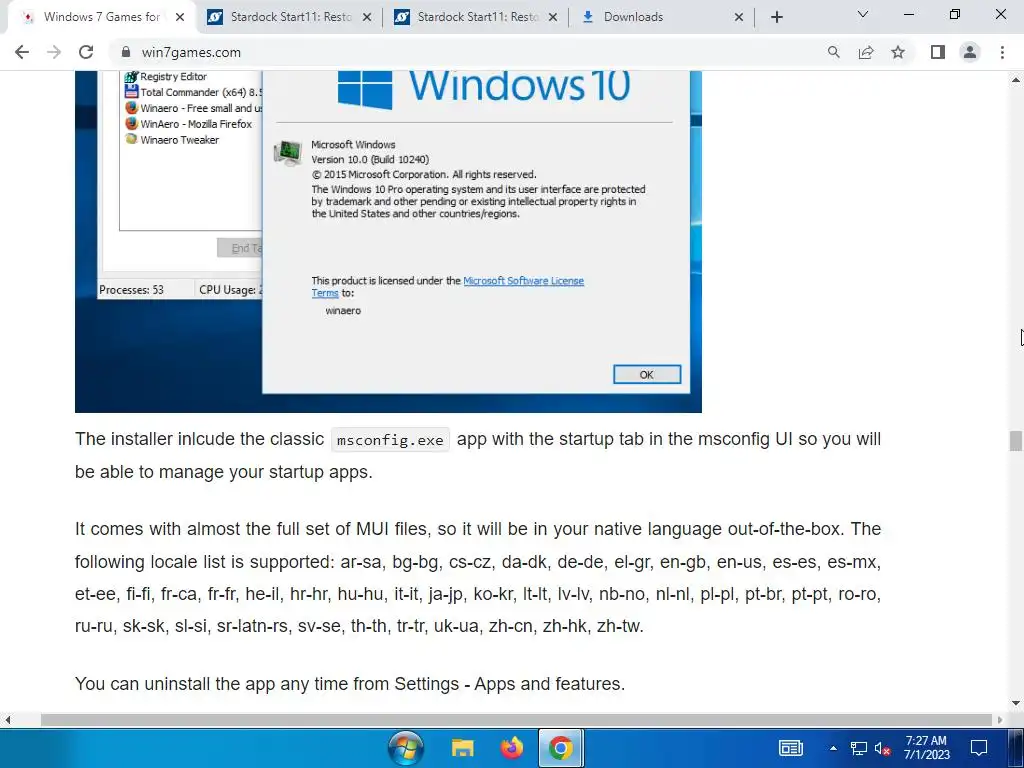The height and width of the screenshot is (768, 1024).
Task: Click the page scroll down arrow
Action: [1016, 703]
